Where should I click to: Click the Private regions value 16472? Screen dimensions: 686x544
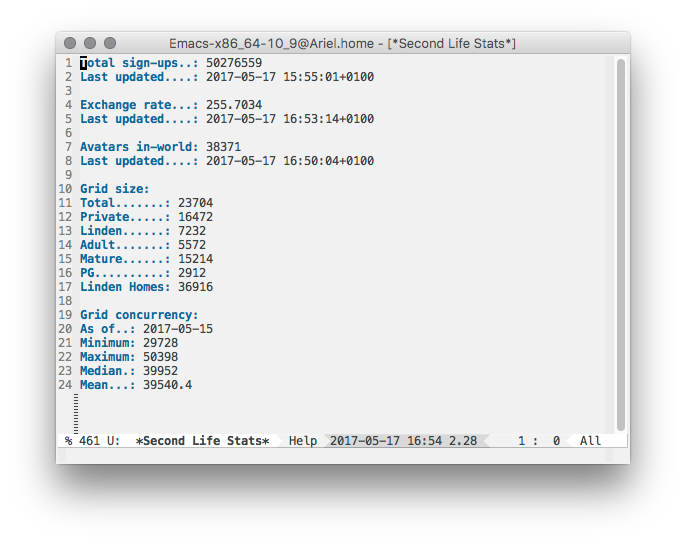tap(196, 217)
